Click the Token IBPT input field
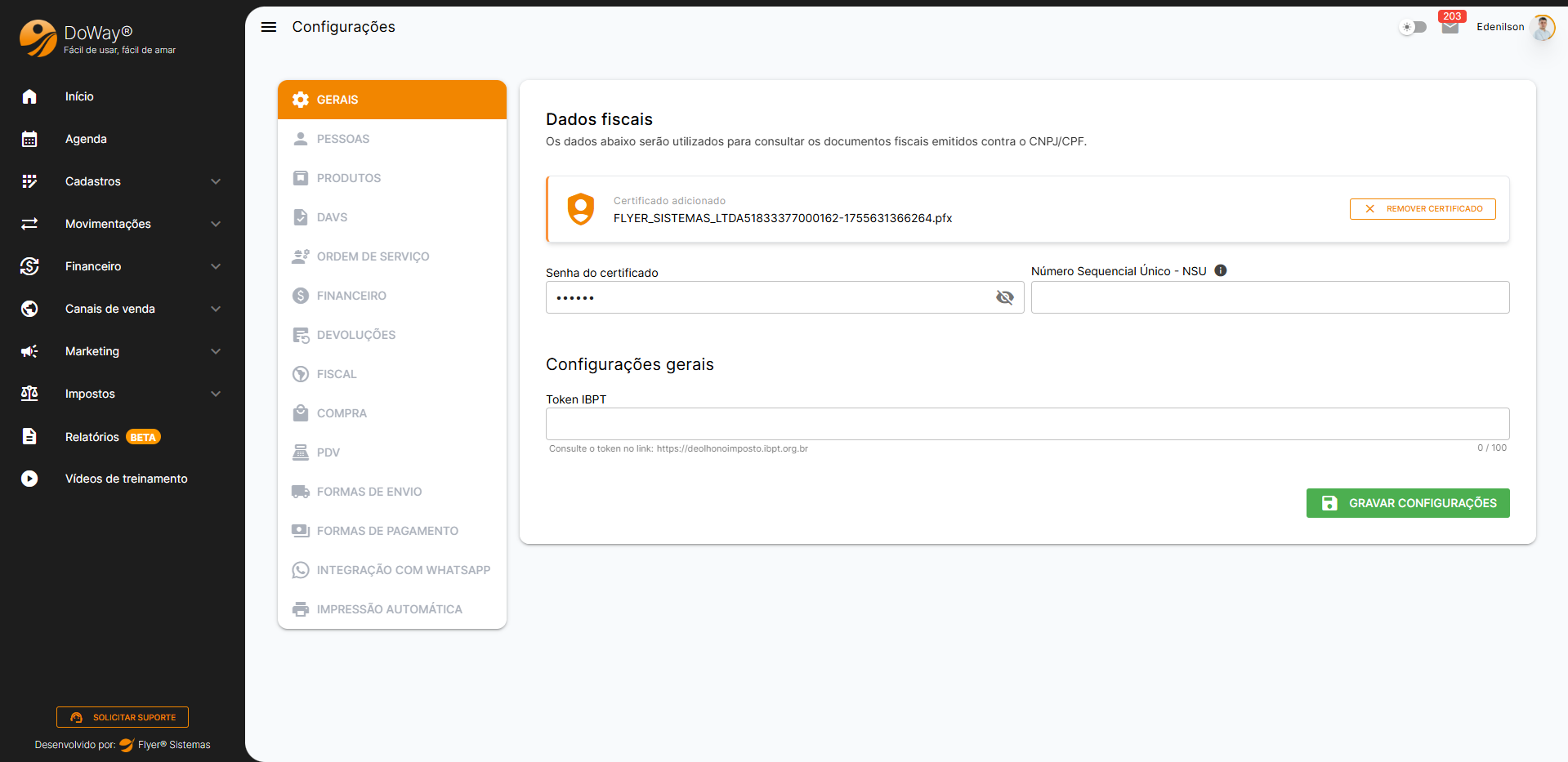Screen dimensions: 1568x762 pos(1026,424)
